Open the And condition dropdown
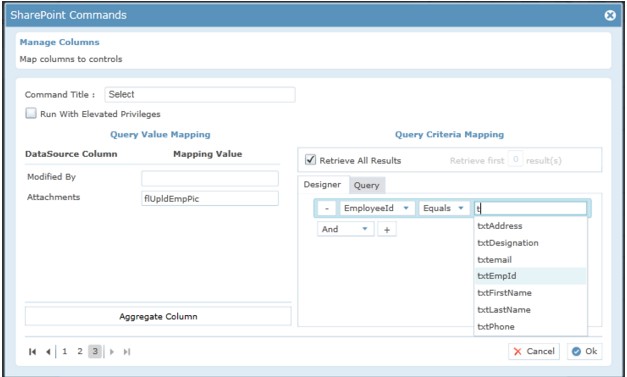 345,229
